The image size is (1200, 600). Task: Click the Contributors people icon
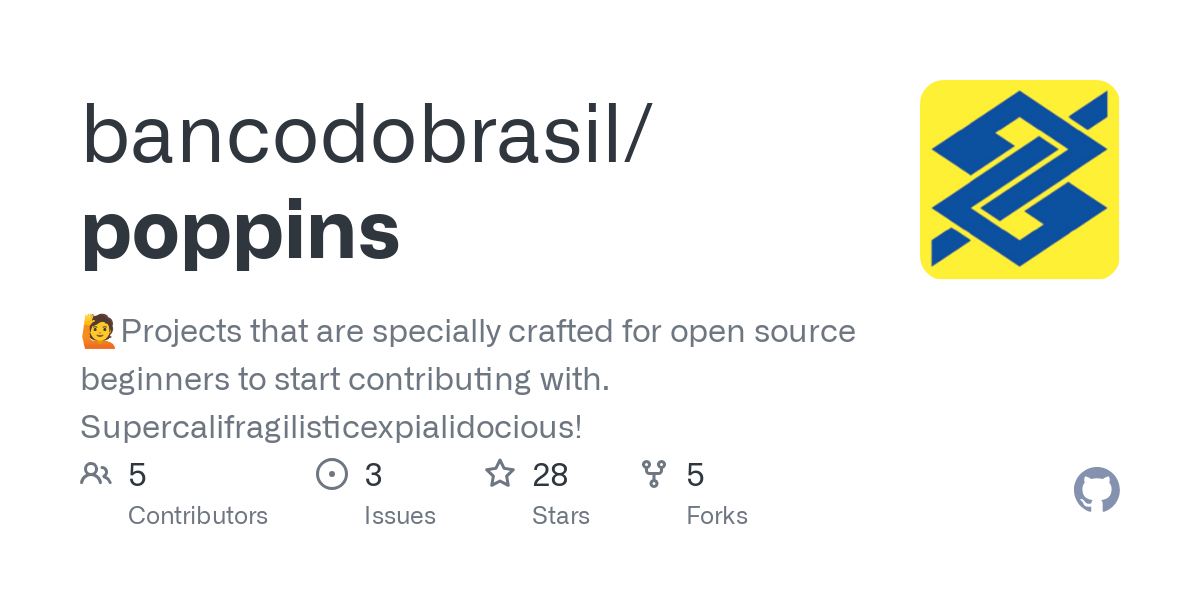tap(96, 474)
